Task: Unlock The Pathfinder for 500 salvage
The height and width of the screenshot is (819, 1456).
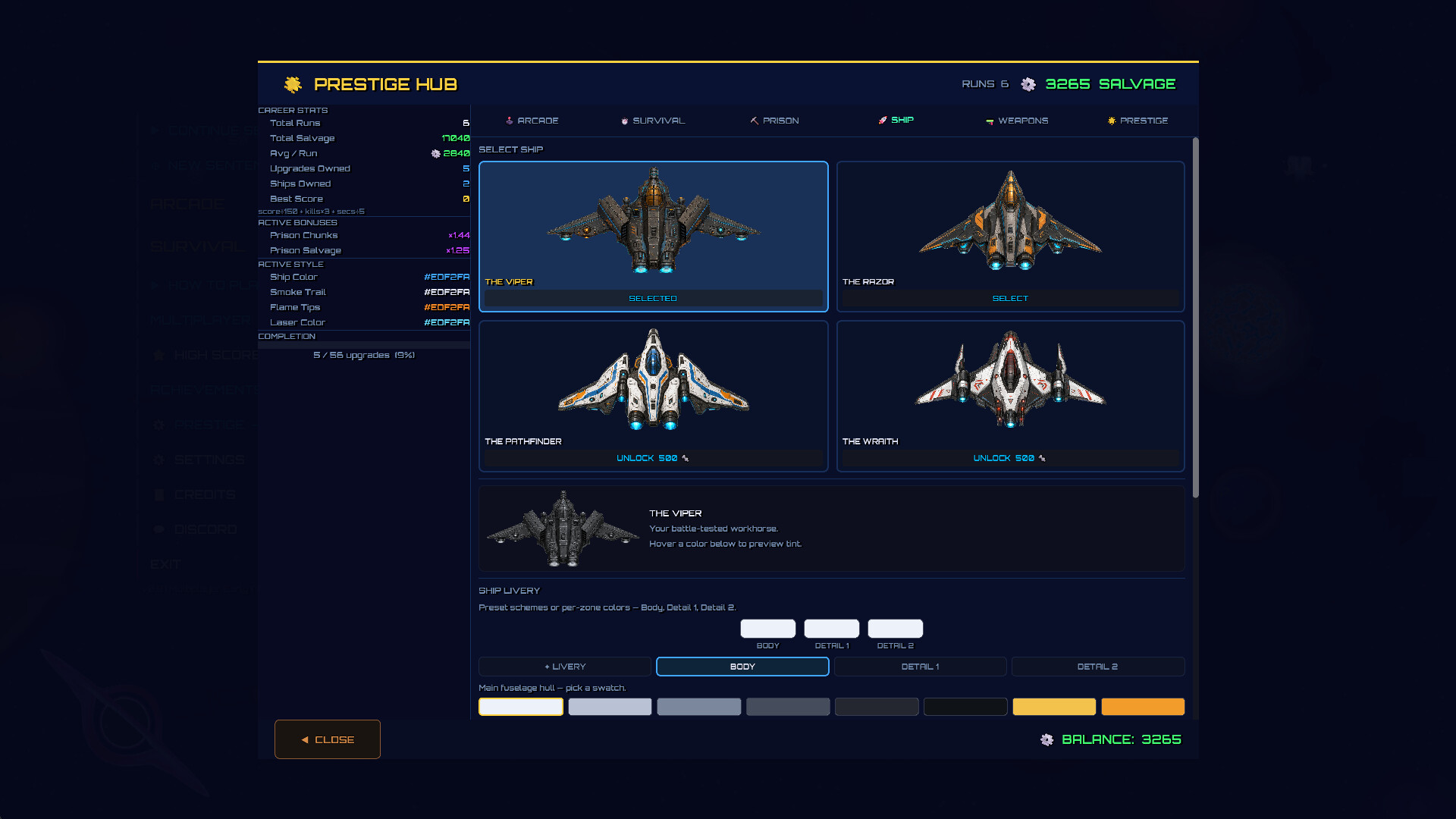Action: point(653,458)
